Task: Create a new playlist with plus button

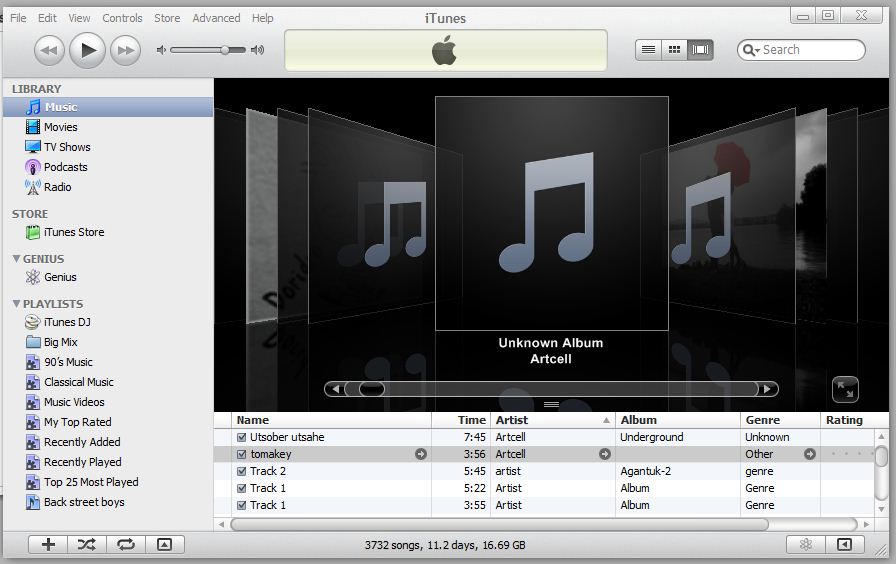Action: pyautogui.click(x=48, y=544)
